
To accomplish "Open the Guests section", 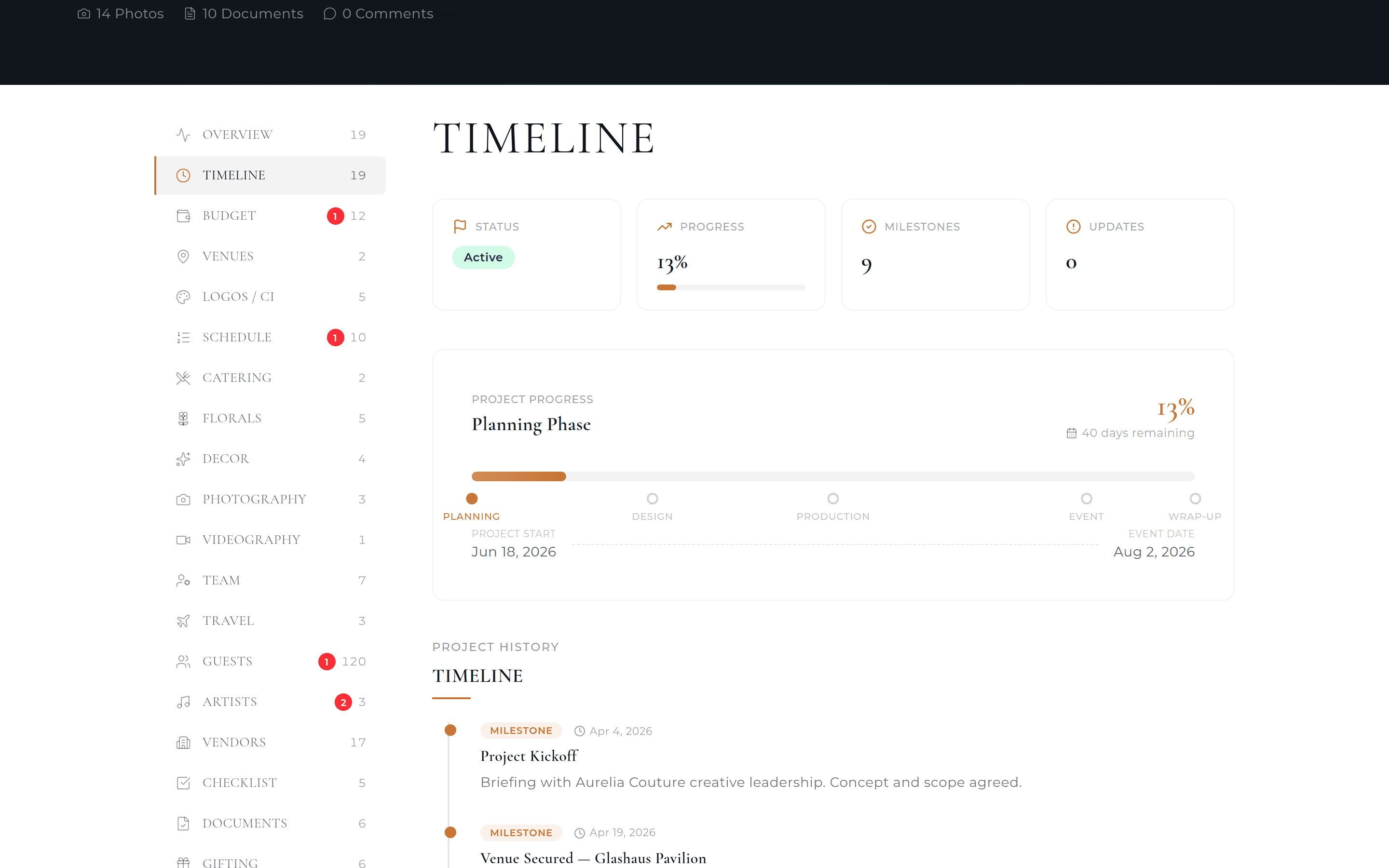I will coord(271,661).
